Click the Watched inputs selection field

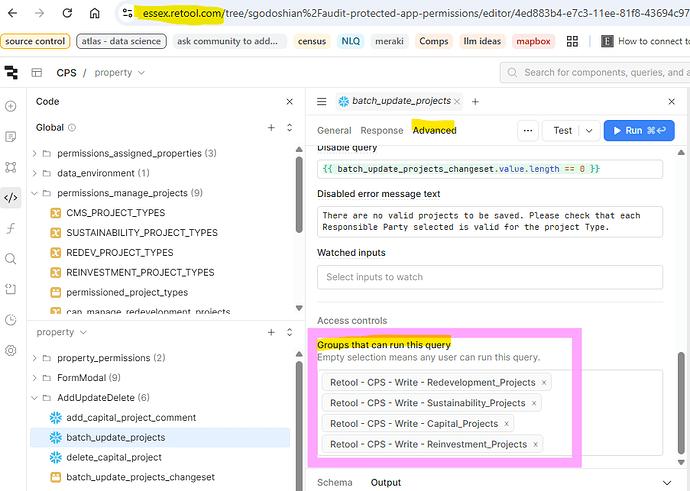point(489,277)
